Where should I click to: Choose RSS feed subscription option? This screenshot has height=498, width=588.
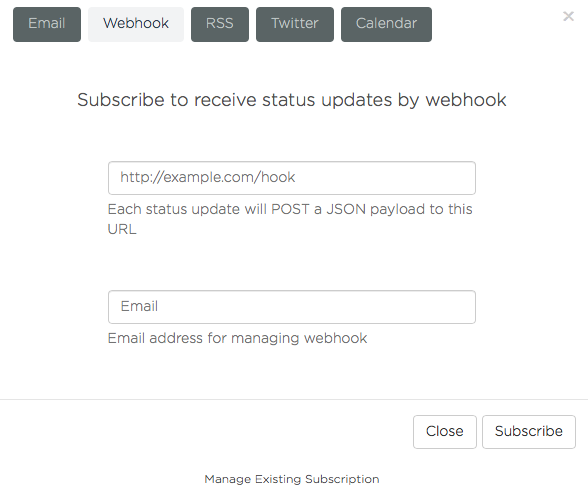[x=220, y=24]
